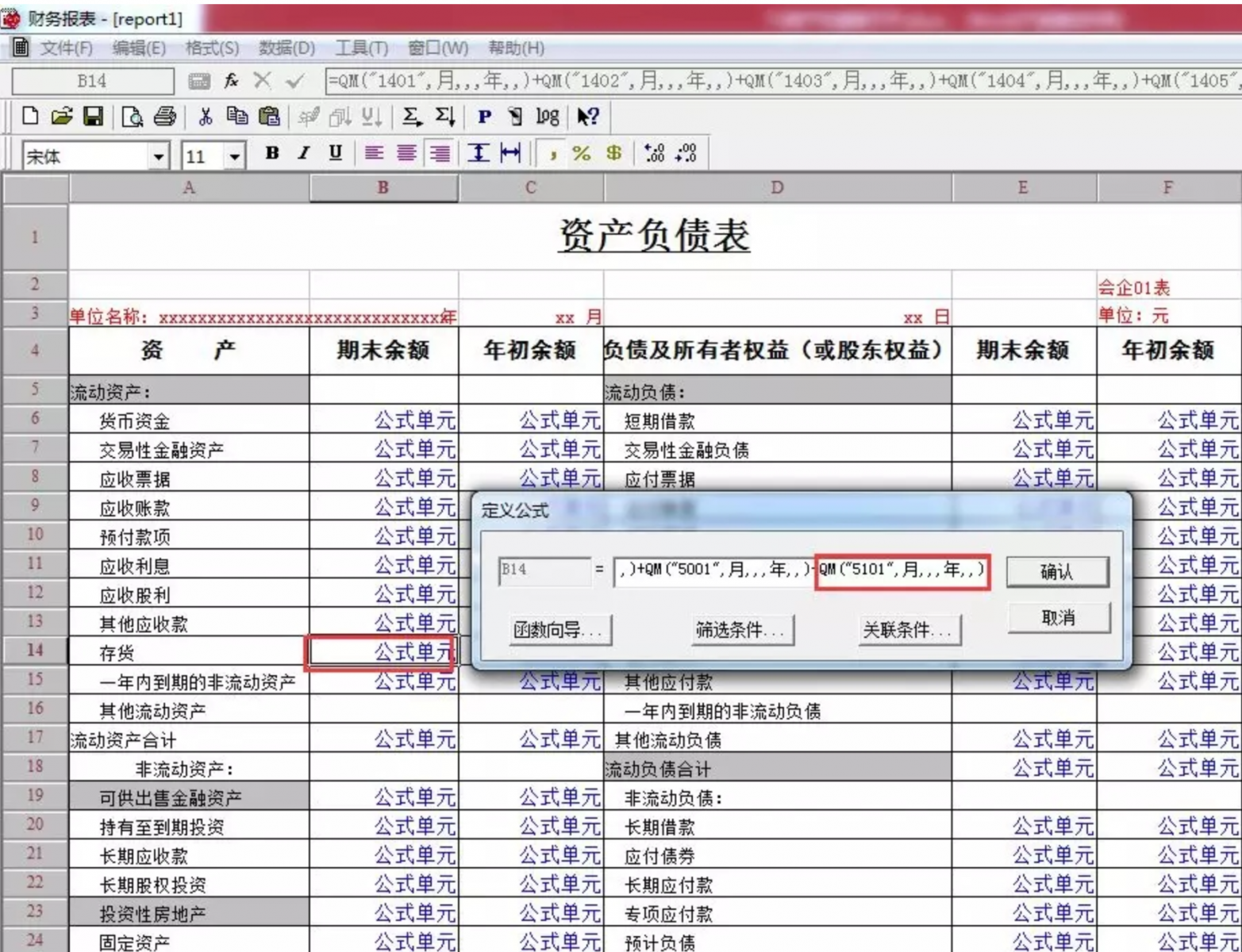
Task: Toggle underline formatting U
Action: (x=336, y=153)
